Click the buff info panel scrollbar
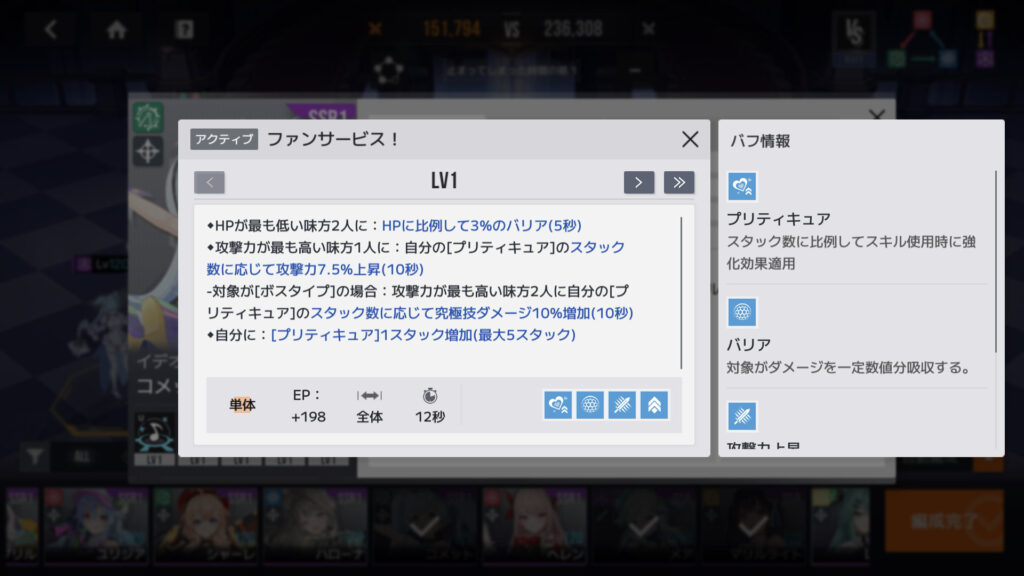The height and width of the screenshot is (576, 1024). [x=996, y=261]
